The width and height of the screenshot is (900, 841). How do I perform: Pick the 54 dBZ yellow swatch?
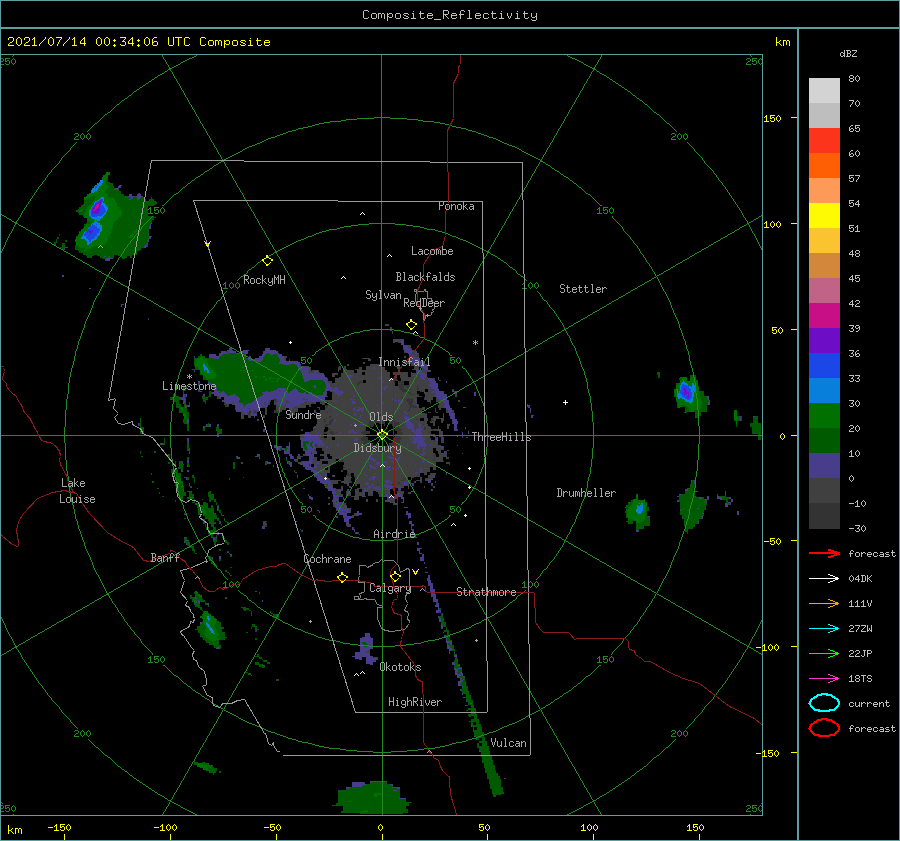[824, 215]
